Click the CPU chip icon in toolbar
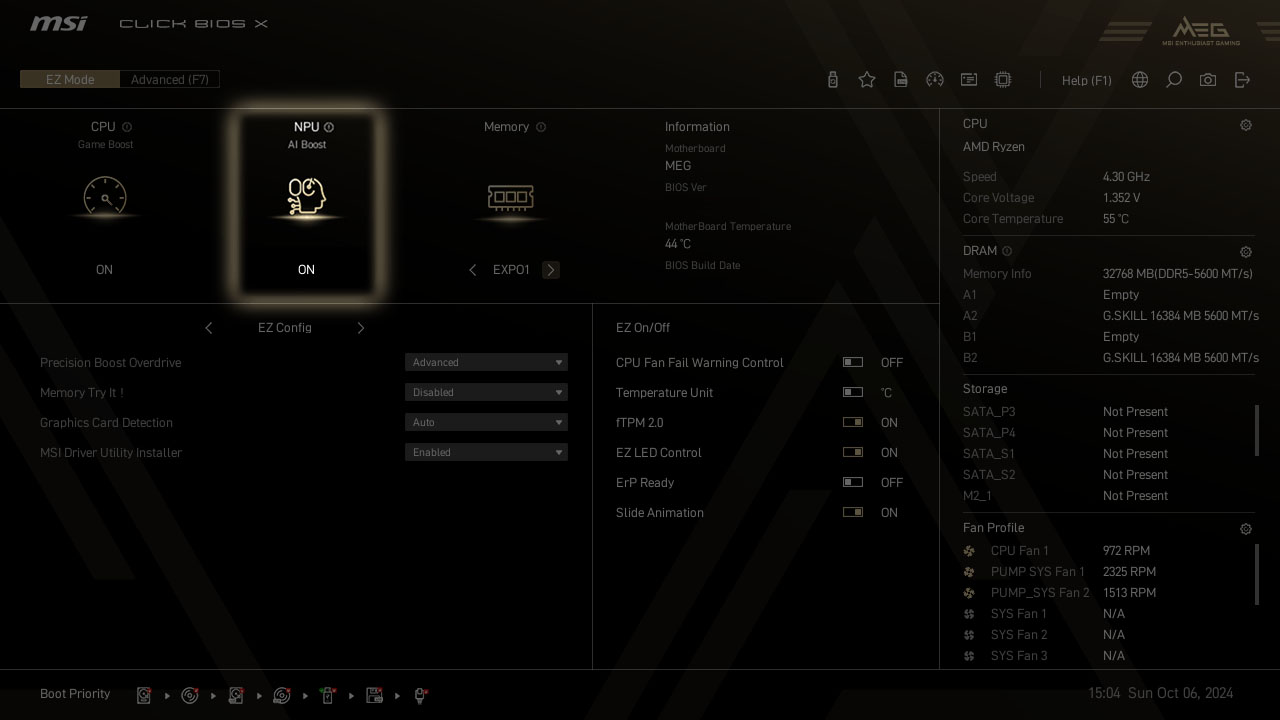This screenshot has width=1280, height=720. point(1003,80)
